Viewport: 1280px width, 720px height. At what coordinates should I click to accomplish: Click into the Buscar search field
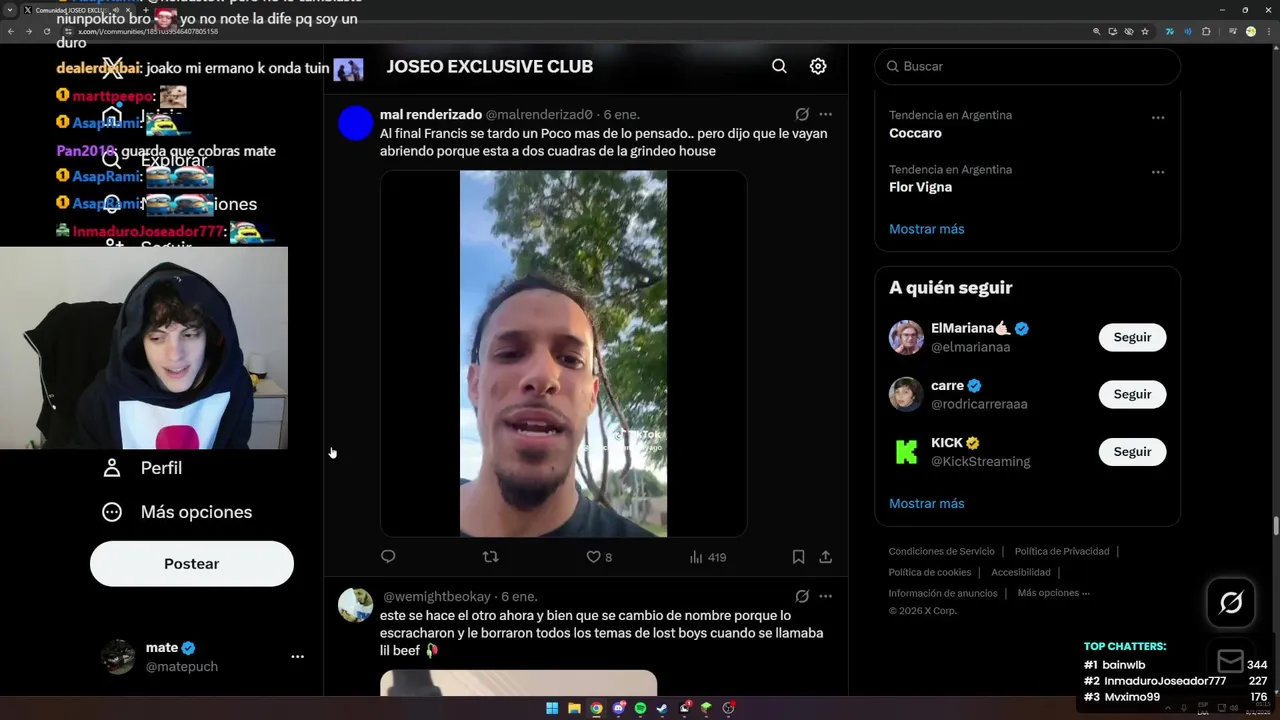pos(1028,66)
